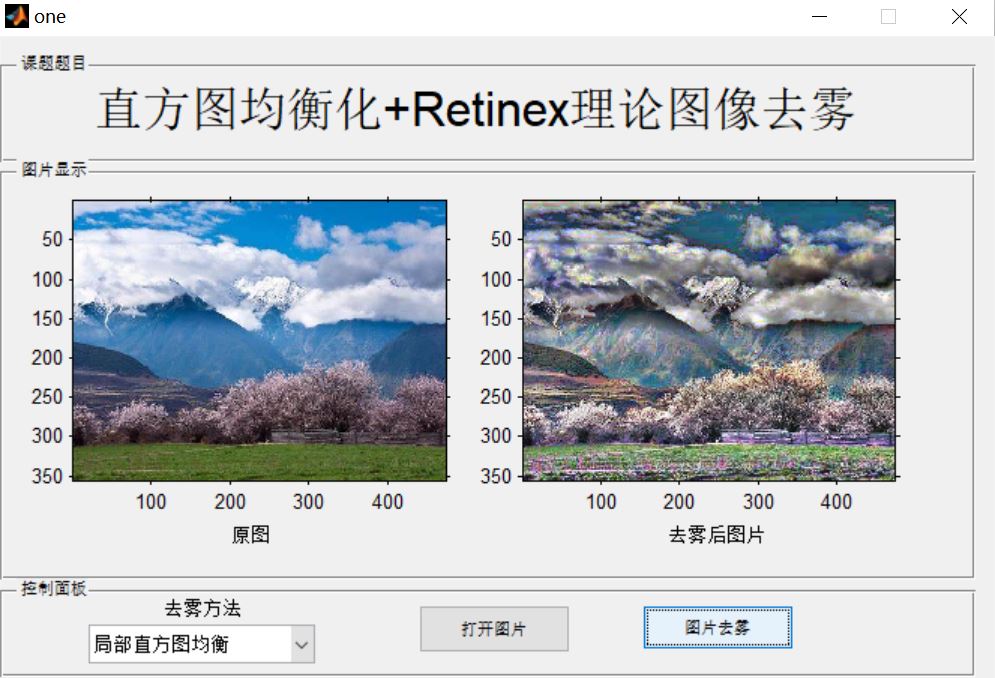Image resolution: width=995 pixels, height=678 pixels.
Task: Click the 打开图片 button
Action: point(494,629)
